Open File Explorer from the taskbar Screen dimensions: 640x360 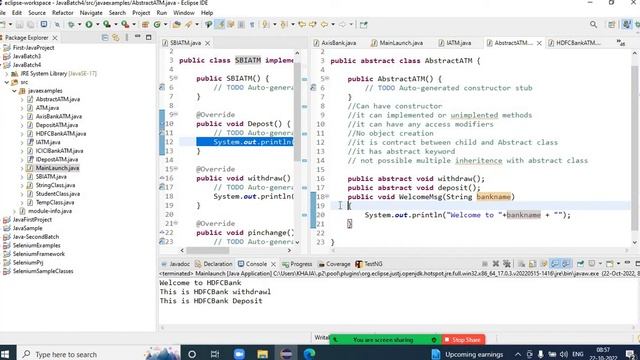click(262, 353)
